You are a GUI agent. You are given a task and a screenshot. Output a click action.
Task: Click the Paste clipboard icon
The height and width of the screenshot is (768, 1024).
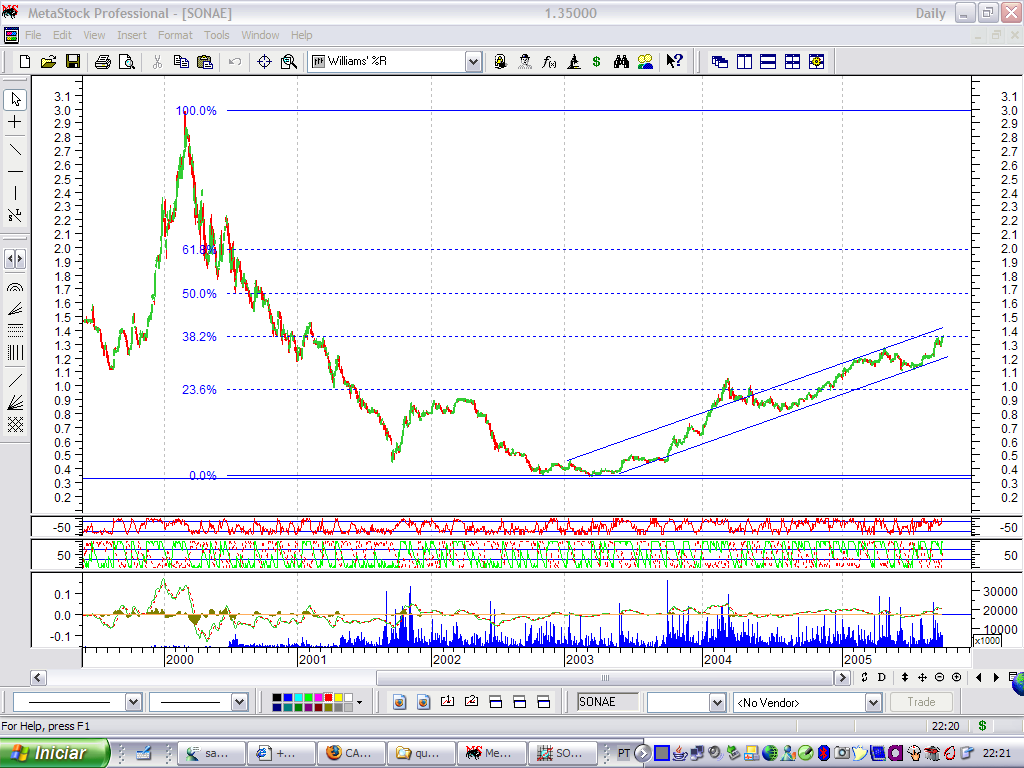click(205, 61)
